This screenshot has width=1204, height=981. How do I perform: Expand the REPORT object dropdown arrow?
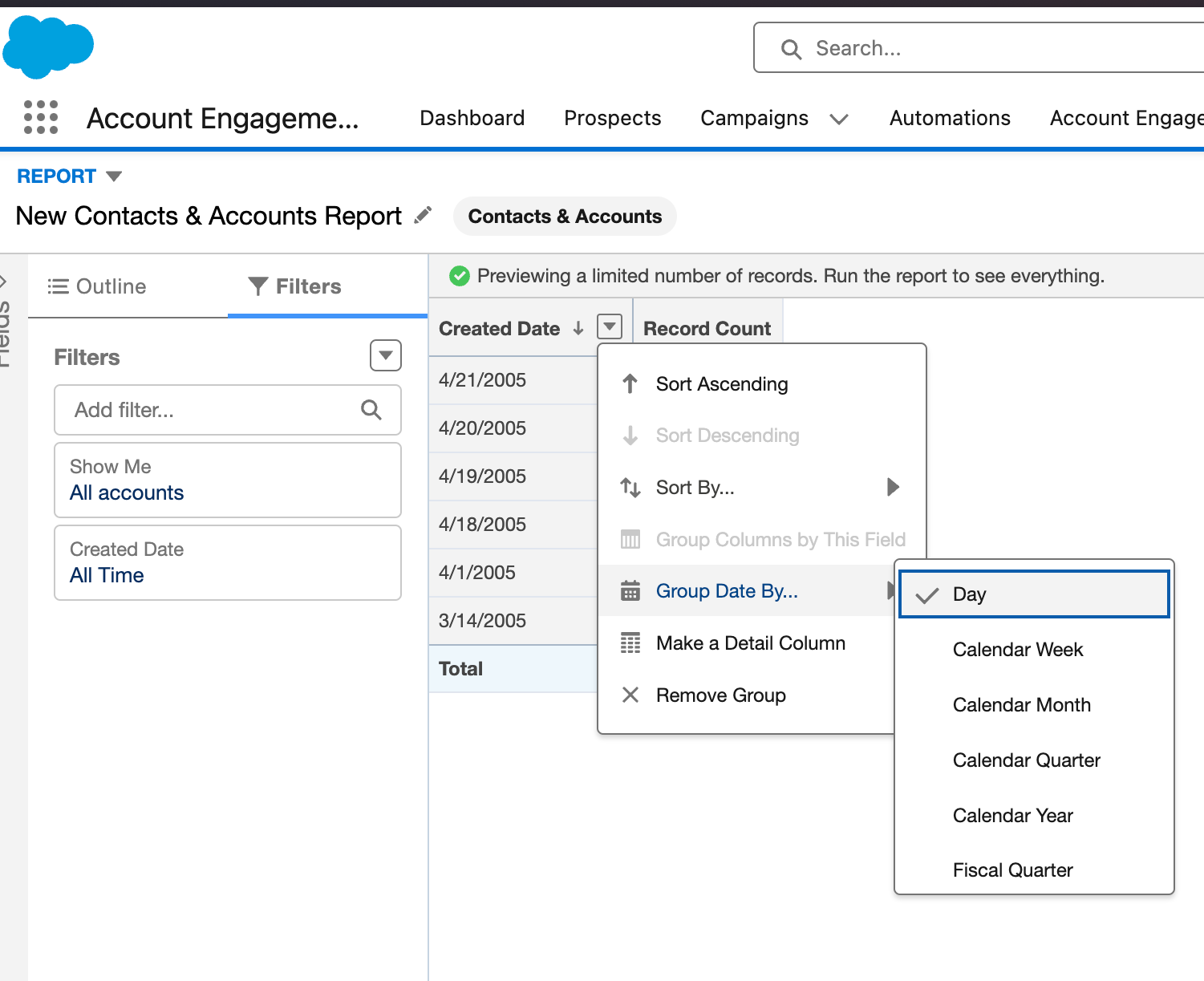point(114,176)
